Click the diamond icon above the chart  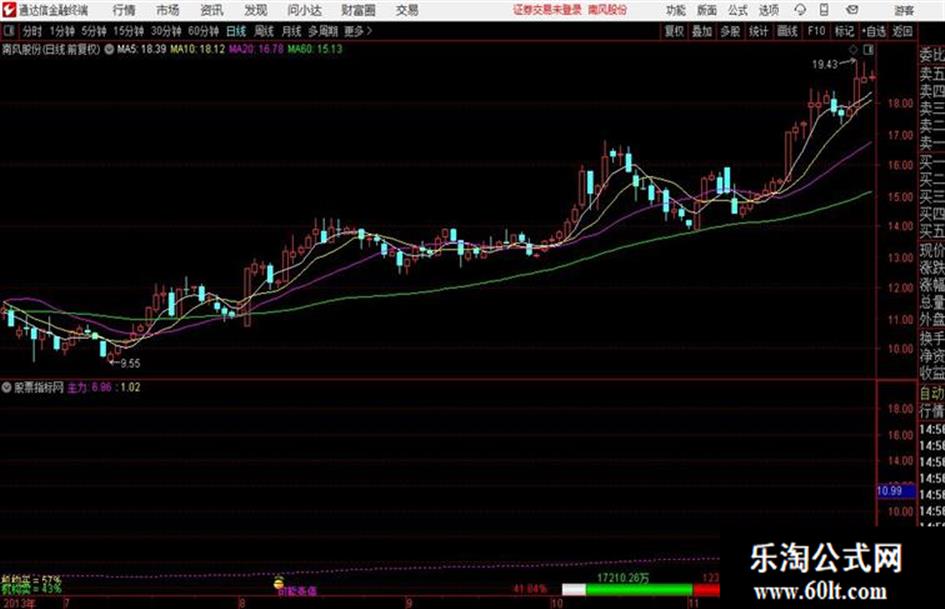coord(853,49)
